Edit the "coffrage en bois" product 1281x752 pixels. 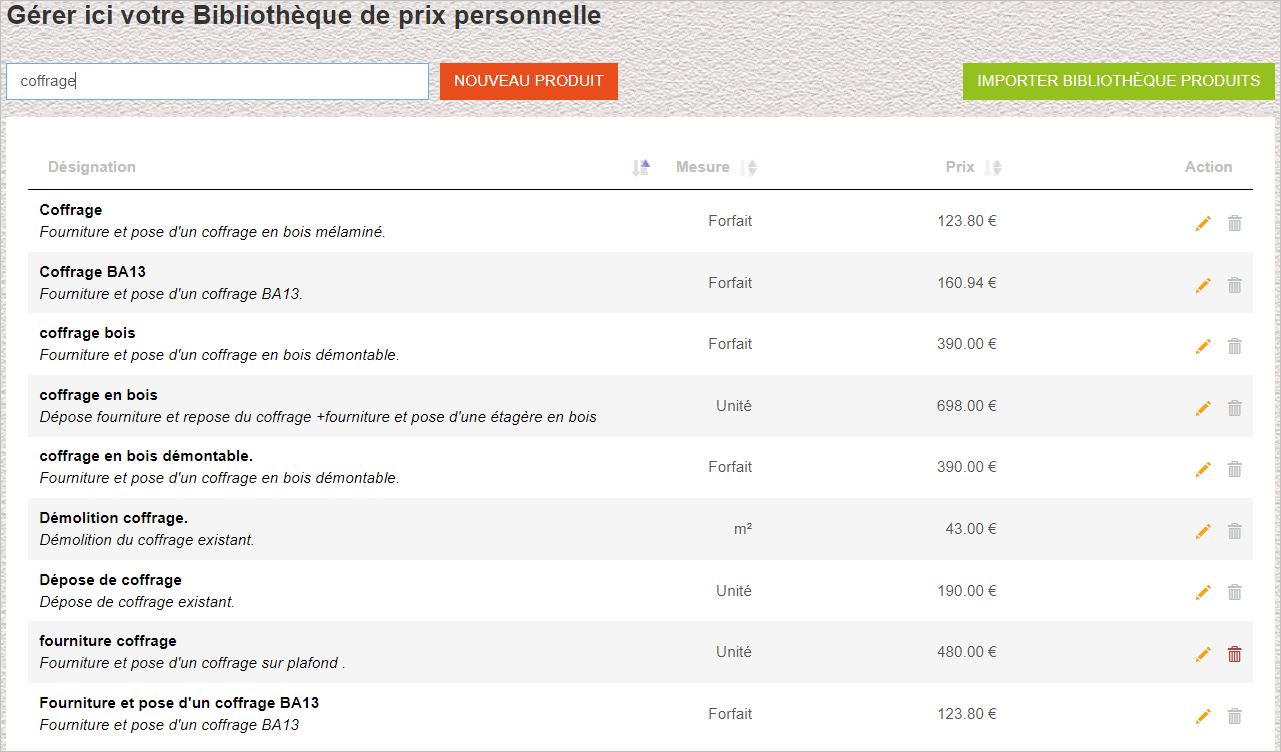click(1203, 408)
